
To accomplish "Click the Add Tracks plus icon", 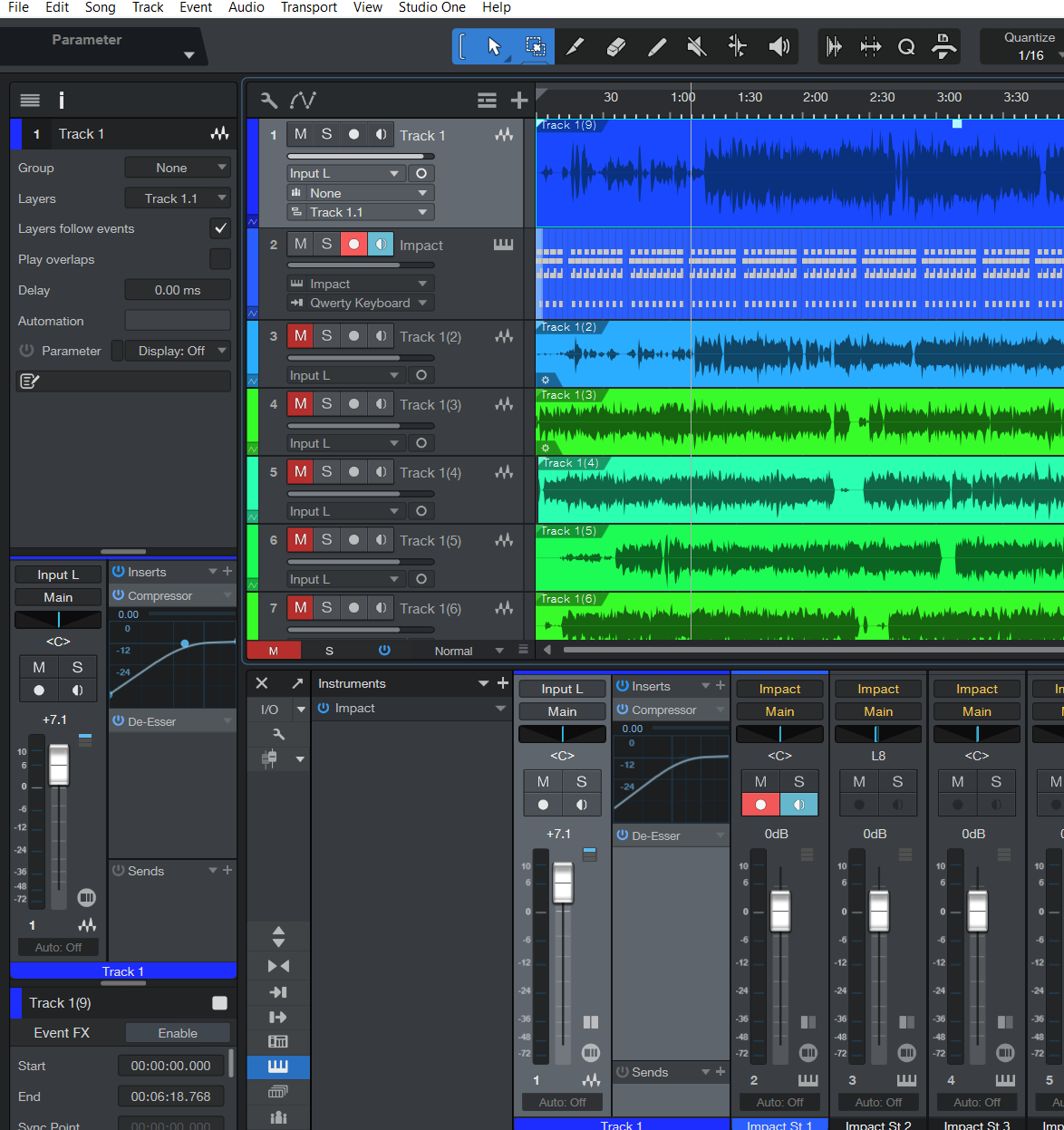I will pyautogui.click(x=519, y=101).
